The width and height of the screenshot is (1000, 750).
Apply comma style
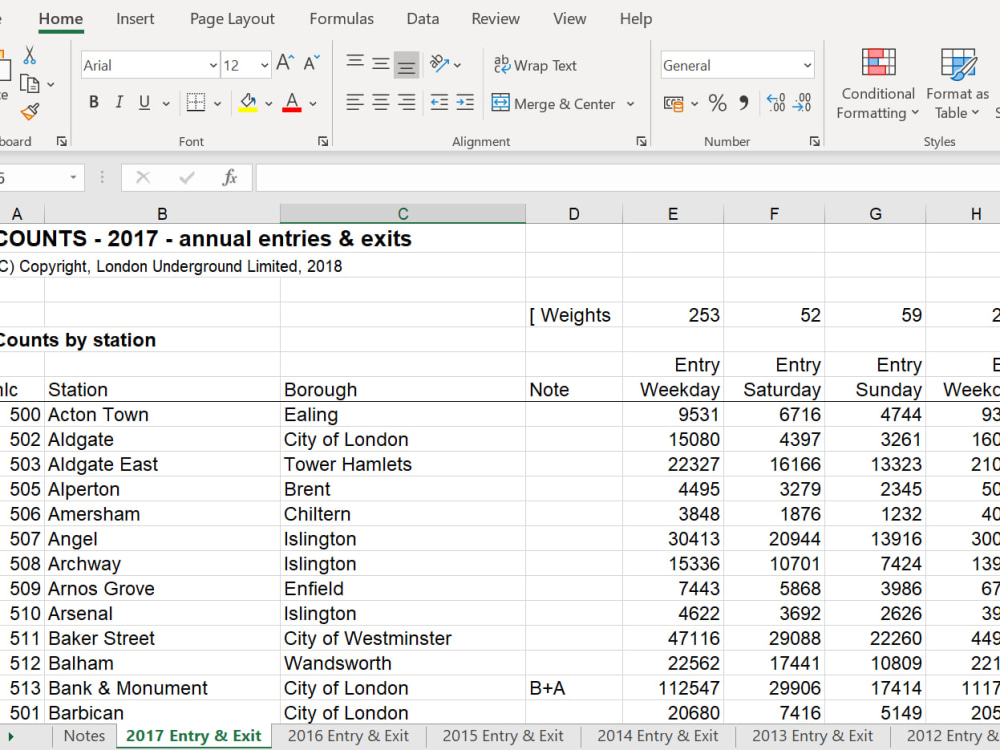pos(744,103)
